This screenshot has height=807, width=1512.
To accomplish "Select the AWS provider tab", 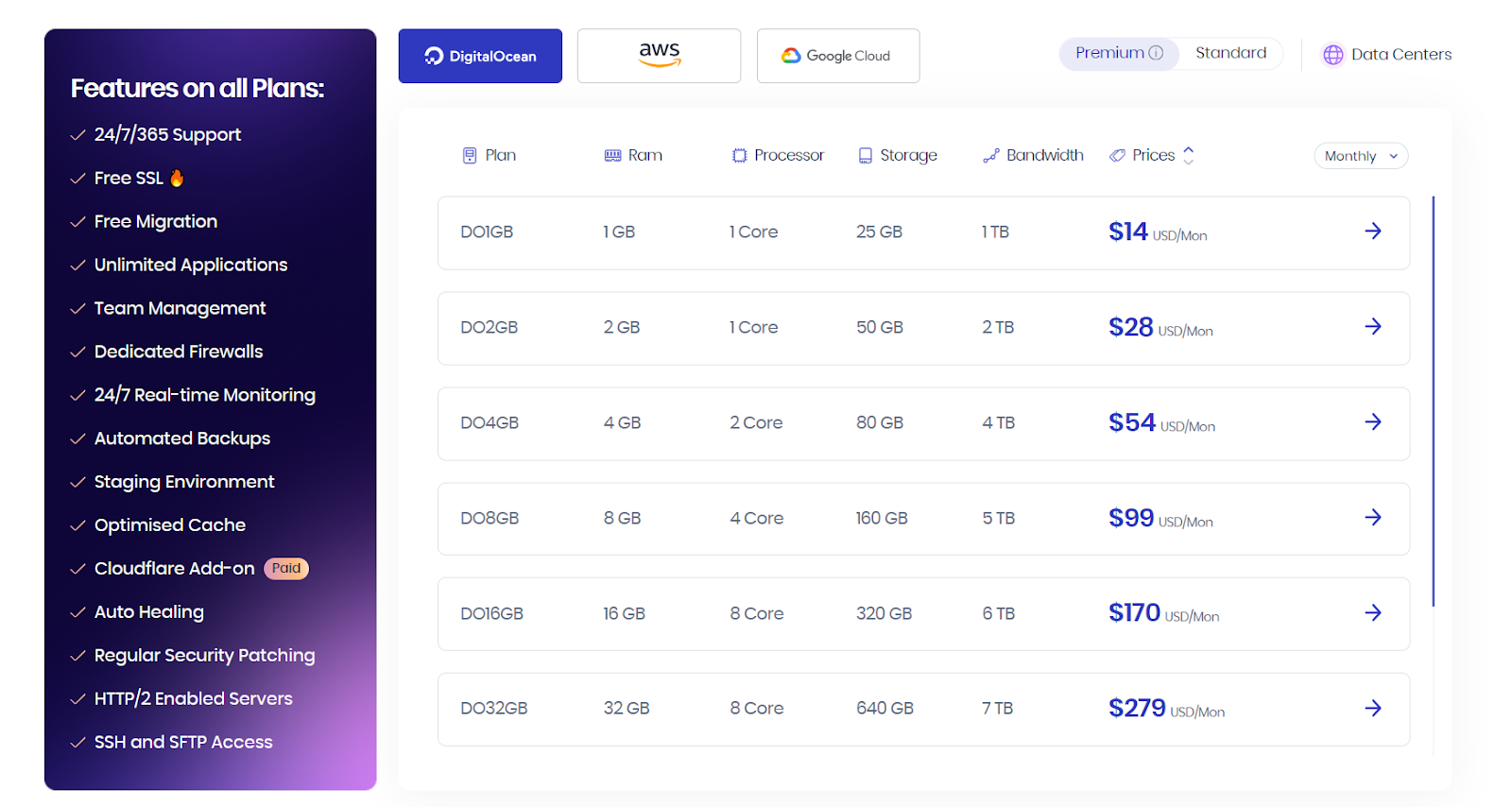I will click(x=659, y=56).
